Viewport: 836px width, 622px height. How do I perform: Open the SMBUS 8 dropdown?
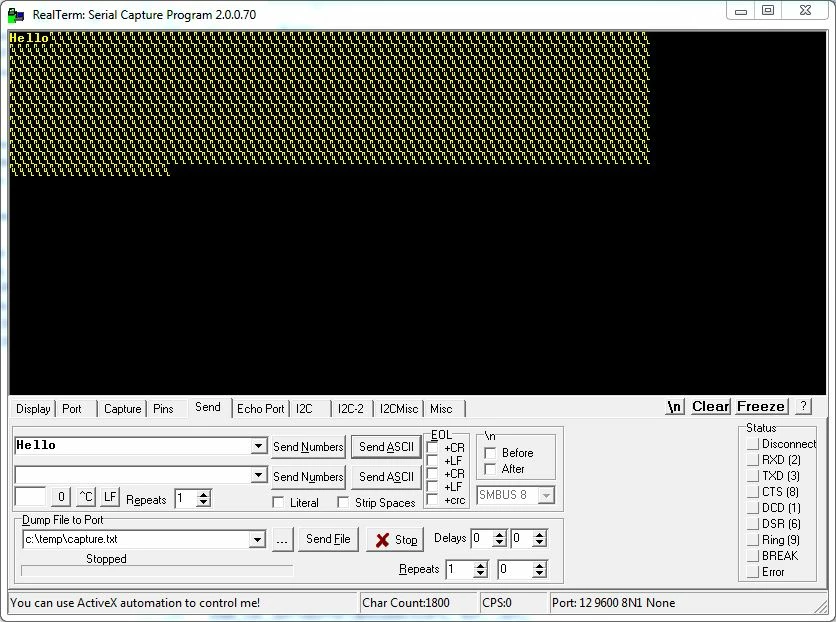[546, 495]
